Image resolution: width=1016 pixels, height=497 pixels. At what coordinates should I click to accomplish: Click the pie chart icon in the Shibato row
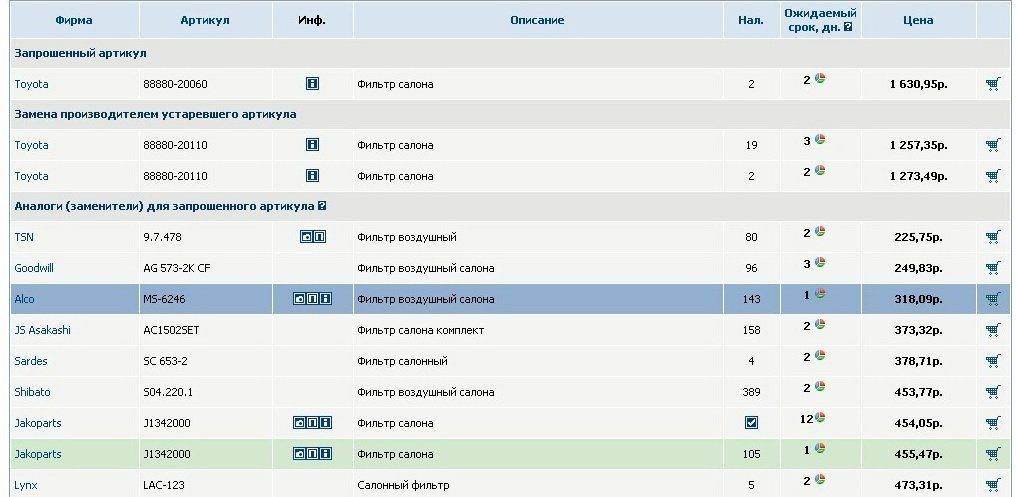tap(820, 386)
